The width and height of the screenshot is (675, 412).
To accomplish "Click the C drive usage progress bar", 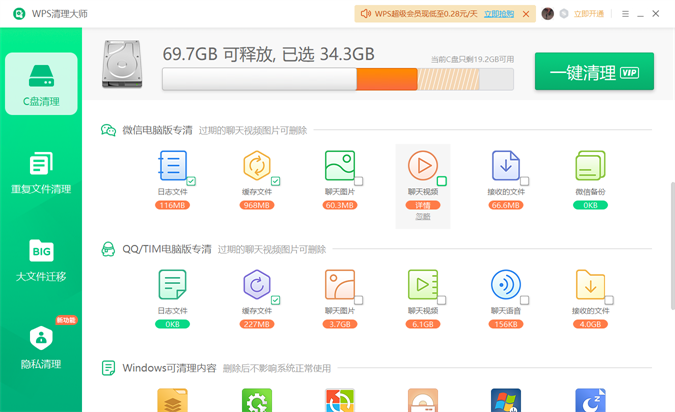I will click(x=337, y=79).
